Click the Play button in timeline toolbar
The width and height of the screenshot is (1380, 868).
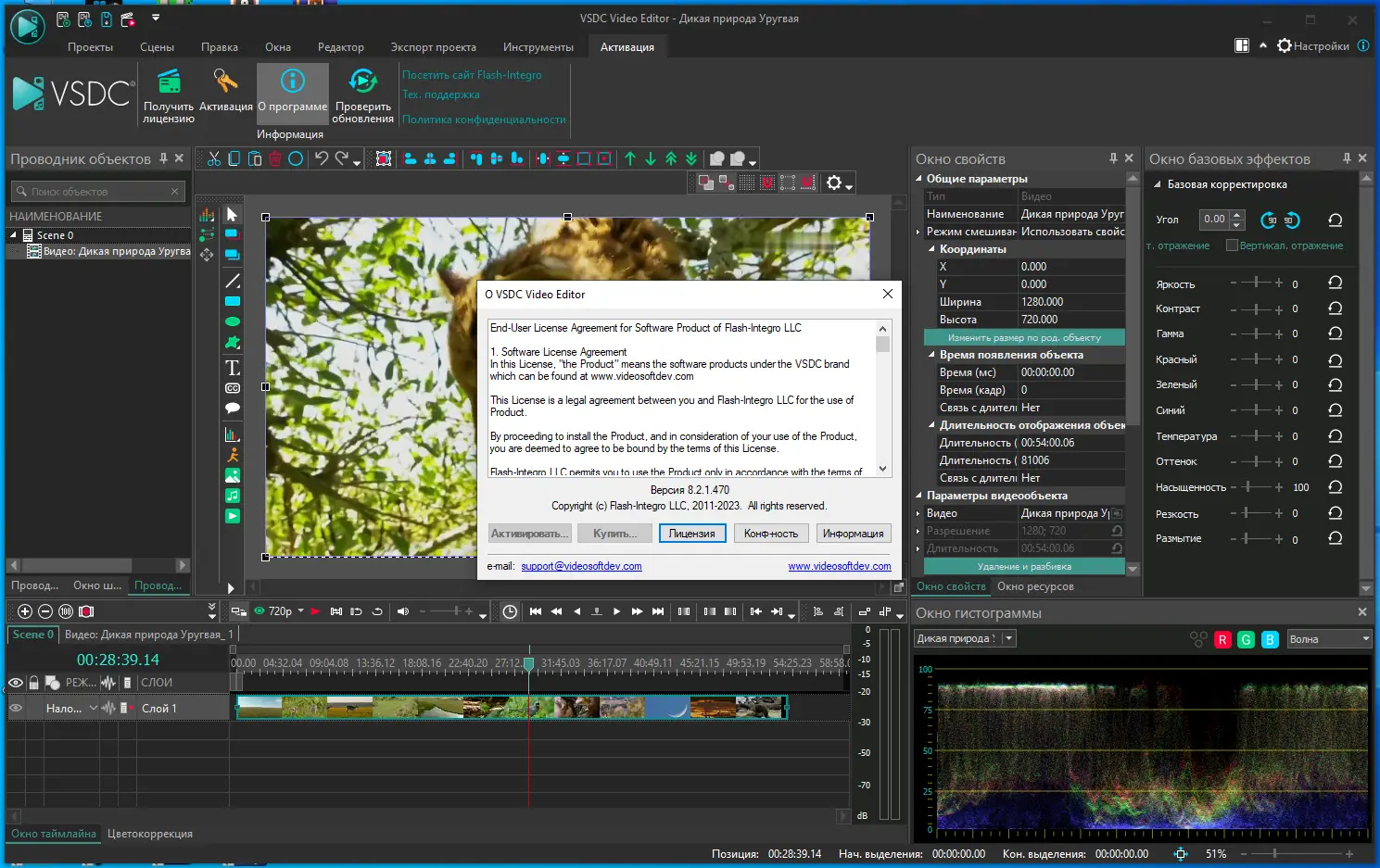click(616, 611)
